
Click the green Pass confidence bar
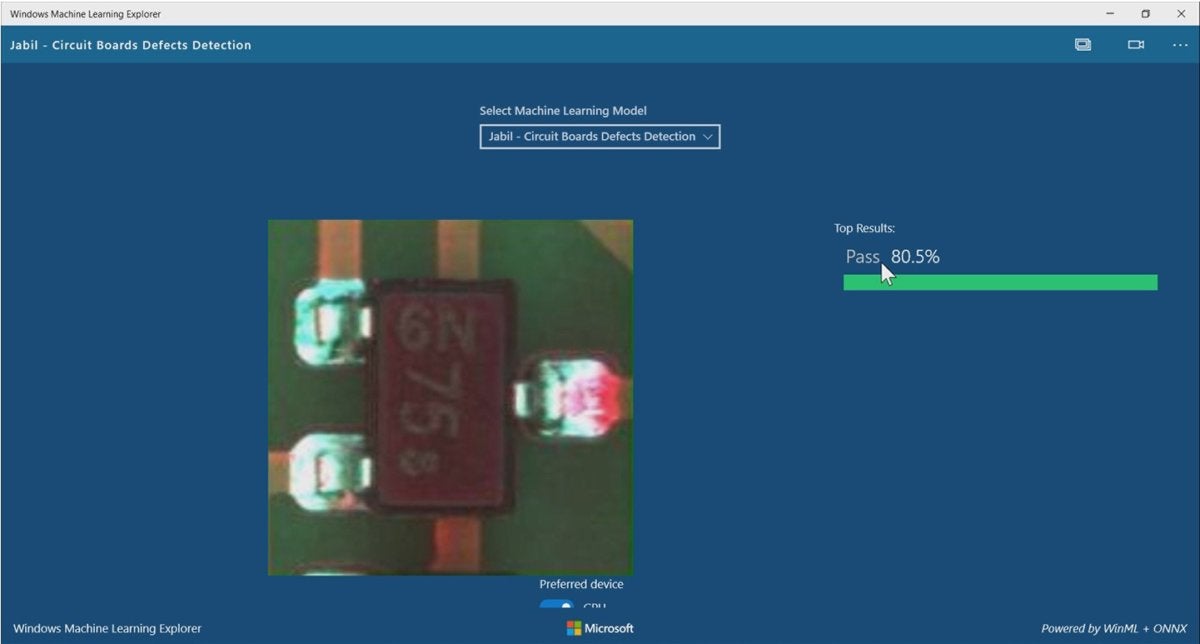(1000, 283)
